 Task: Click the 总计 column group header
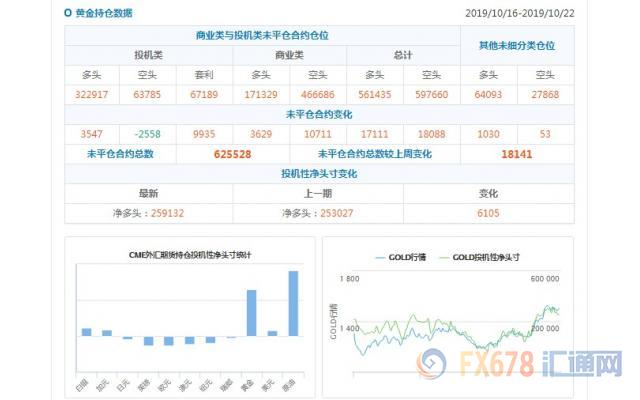pyautogui.click(x=403, y=55)
